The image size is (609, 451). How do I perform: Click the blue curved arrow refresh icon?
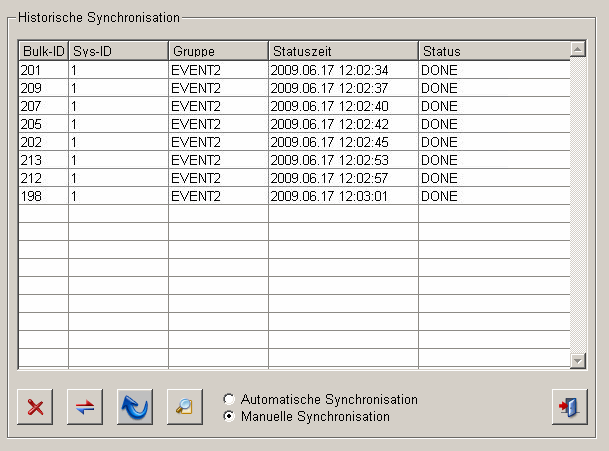tap(135, 407)
